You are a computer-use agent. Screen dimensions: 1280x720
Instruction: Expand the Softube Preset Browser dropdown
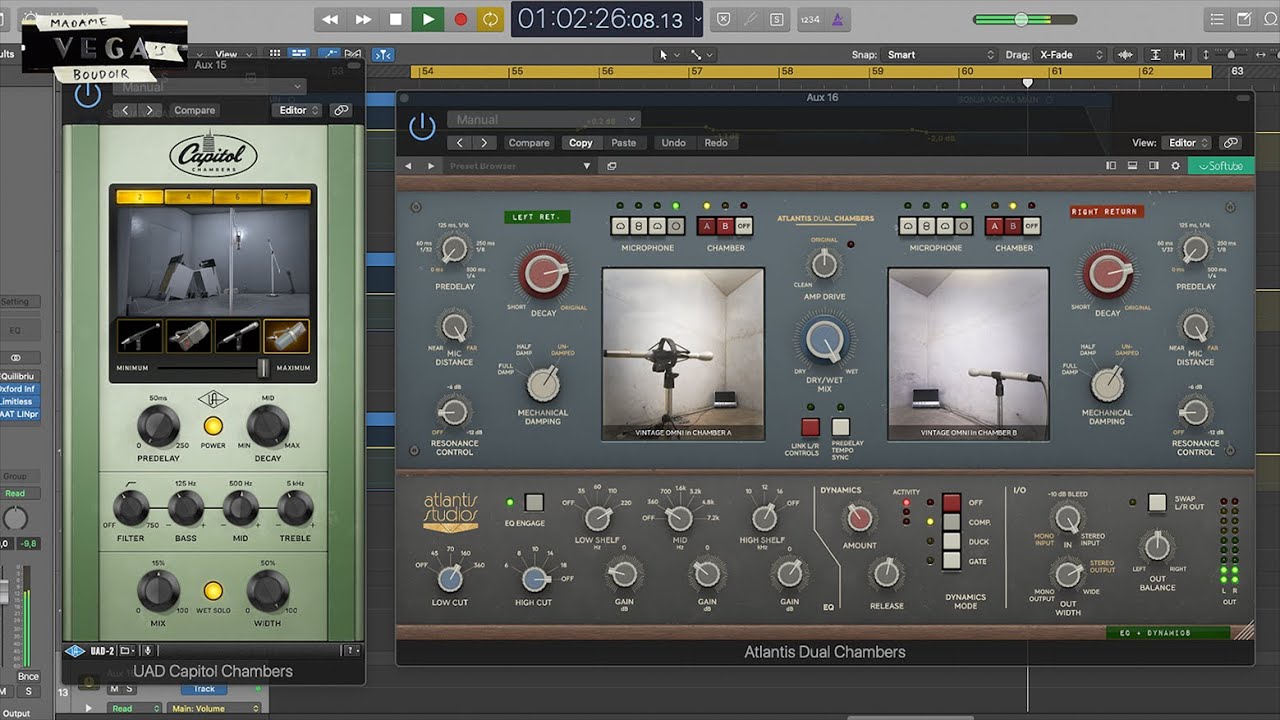pos(587,166)
